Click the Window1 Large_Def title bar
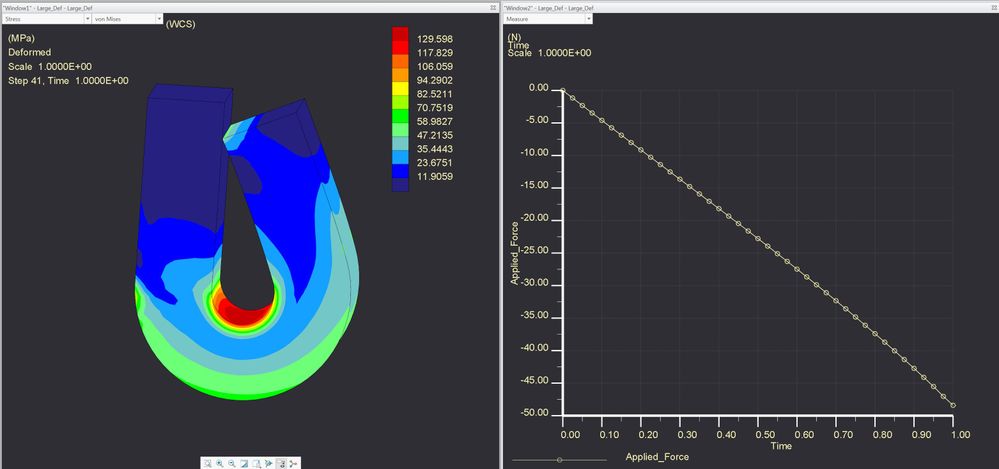The image size is (999, 469). (x=248, y=7)
